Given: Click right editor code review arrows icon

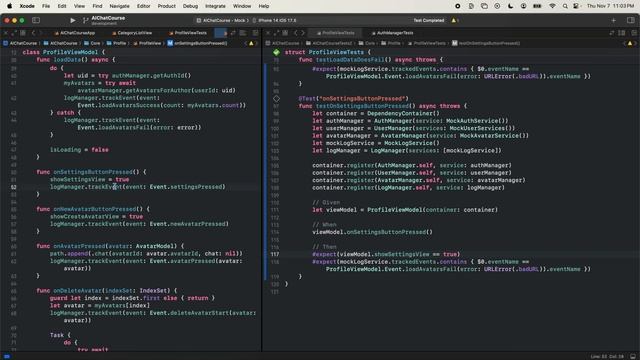Looking at the screenshot, I should coord(612,33).
